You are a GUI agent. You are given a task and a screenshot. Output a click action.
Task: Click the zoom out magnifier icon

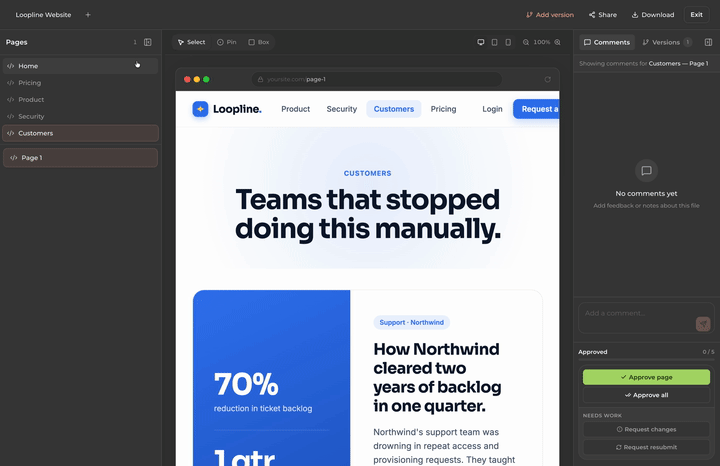526,42
